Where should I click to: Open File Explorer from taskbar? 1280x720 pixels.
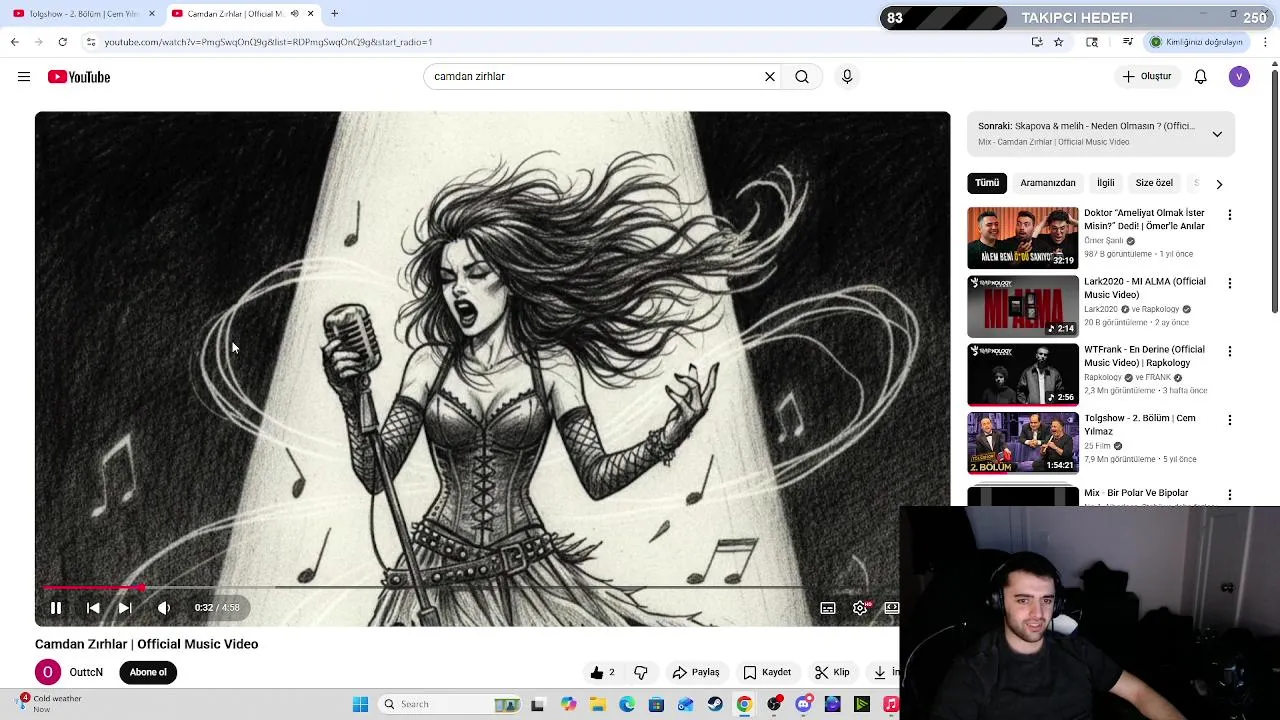click(x=598, y=704)
